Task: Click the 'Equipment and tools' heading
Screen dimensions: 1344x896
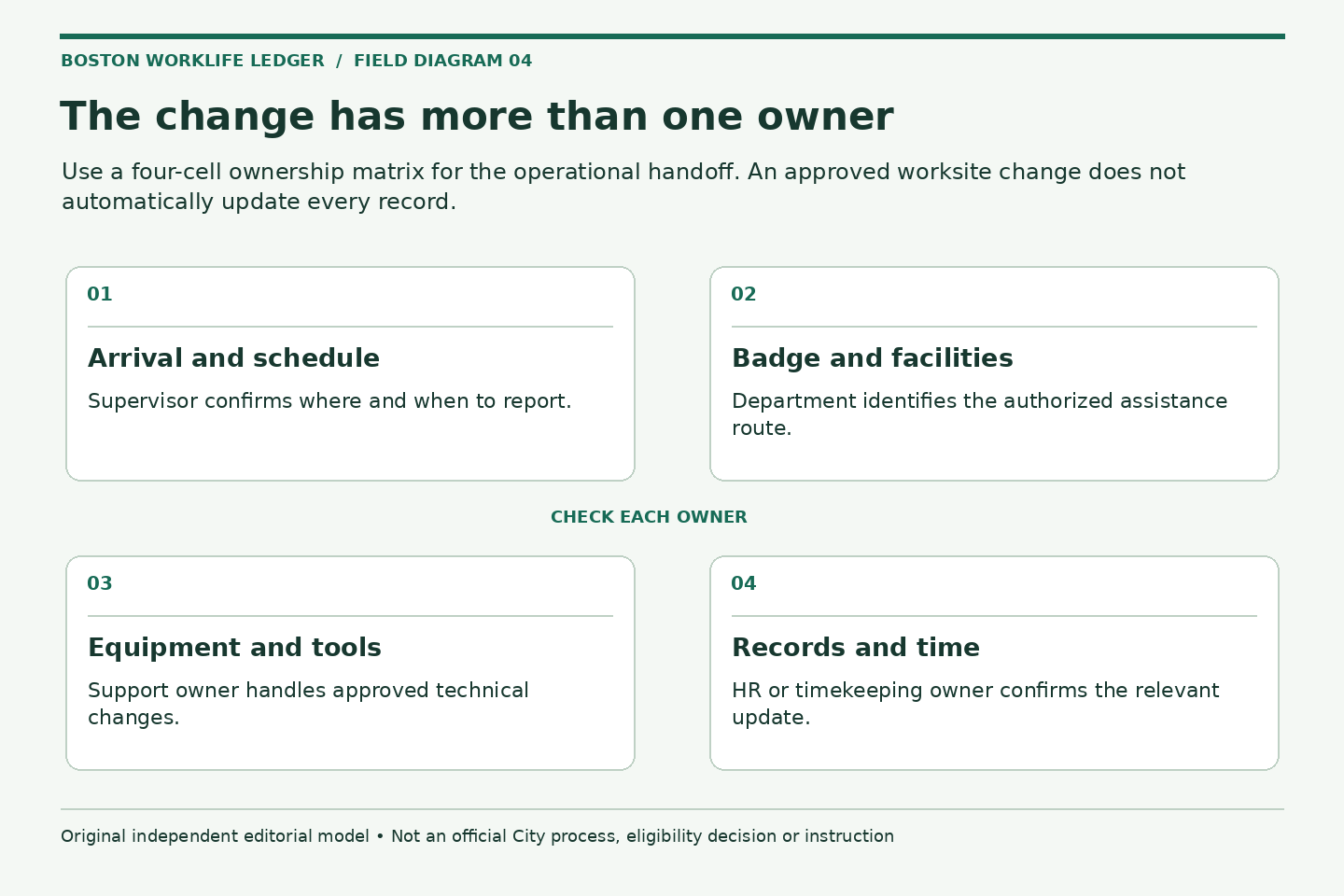Action: (x=234, y=648)
